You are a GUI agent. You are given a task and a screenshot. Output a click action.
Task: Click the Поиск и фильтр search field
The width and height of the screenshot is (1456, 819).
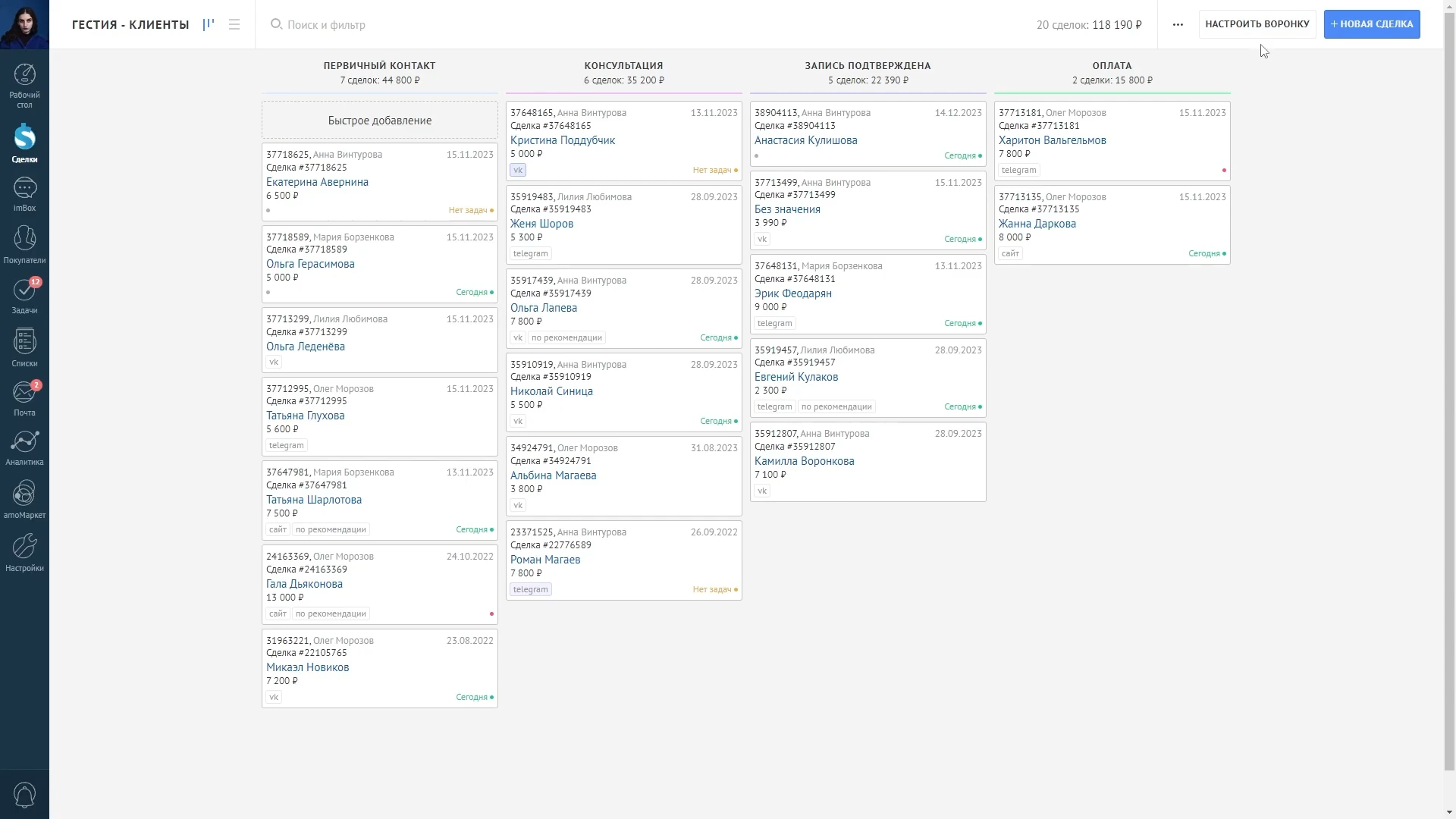[x=326, y=24]
